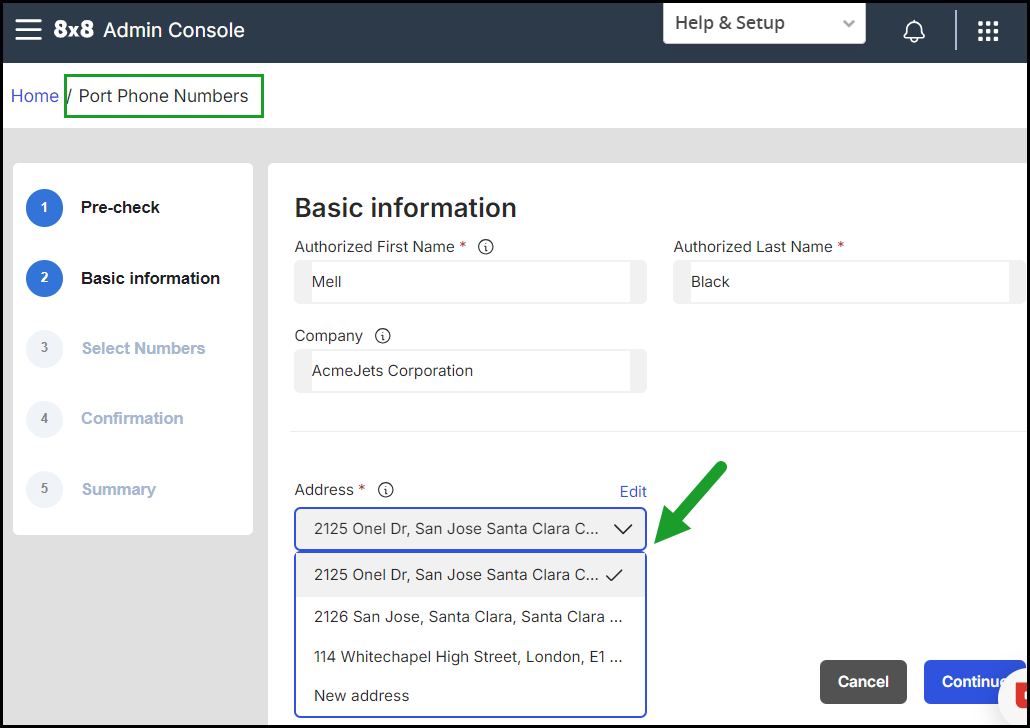Click the 8x8 Admin Console logo
This screenshot has width=1030, height=728.
pyautogui.click(x=149, y=30)
